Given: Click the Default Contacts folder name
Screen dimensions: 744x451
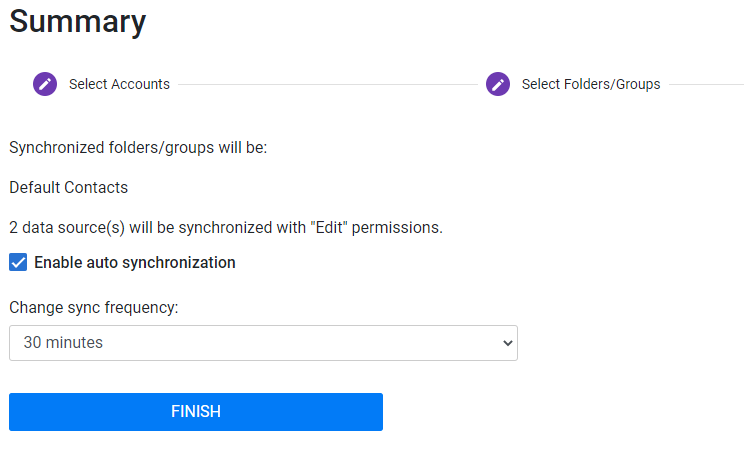Looking at the screenshot, I should click(x=69, y=188).
